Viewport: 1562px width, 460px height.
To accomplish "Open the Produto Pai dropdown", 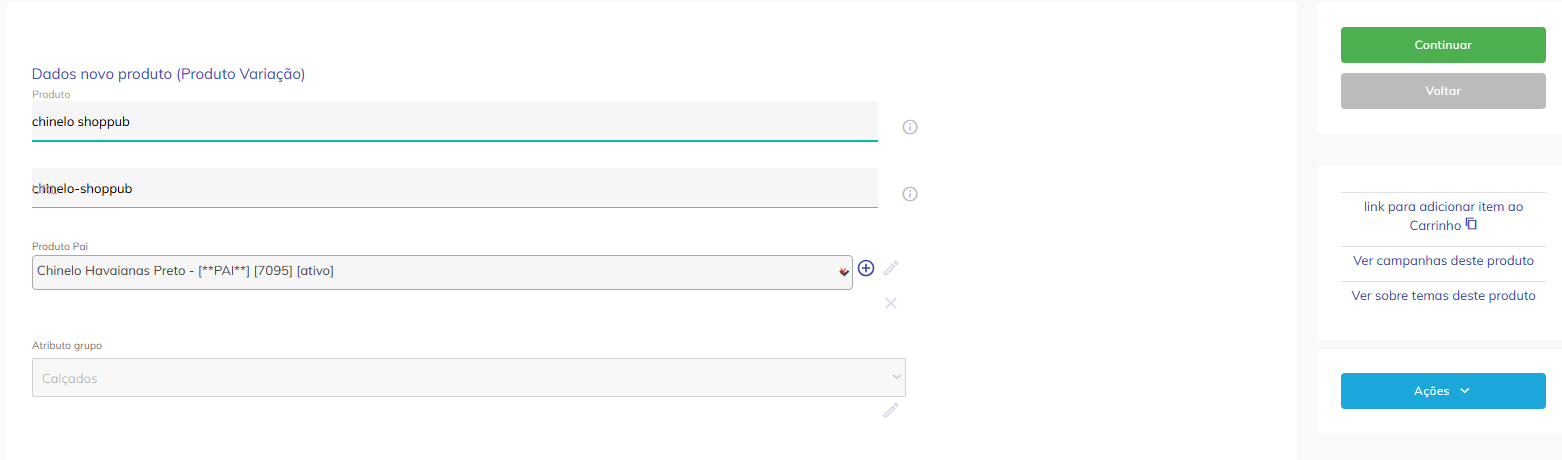I will (442, 271).
